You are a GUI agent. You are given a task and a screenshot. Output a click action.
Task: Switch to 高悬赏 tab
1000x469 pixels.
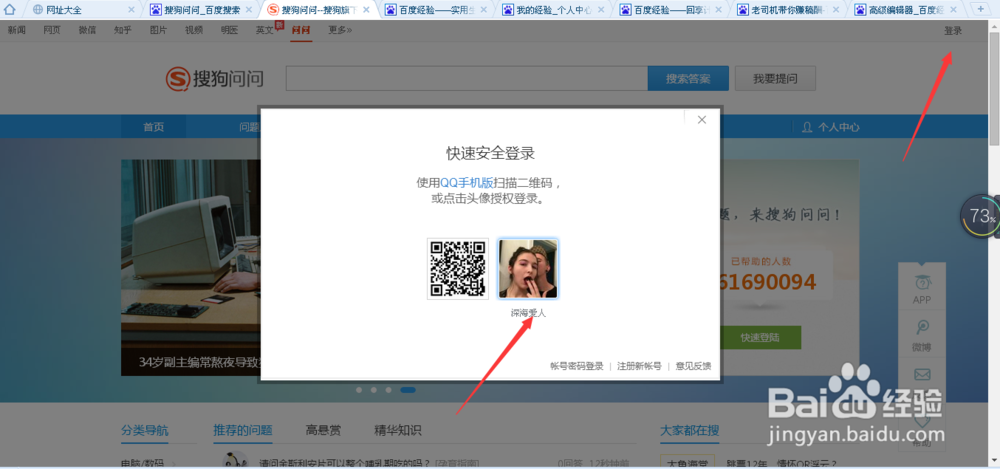[323, 431]
